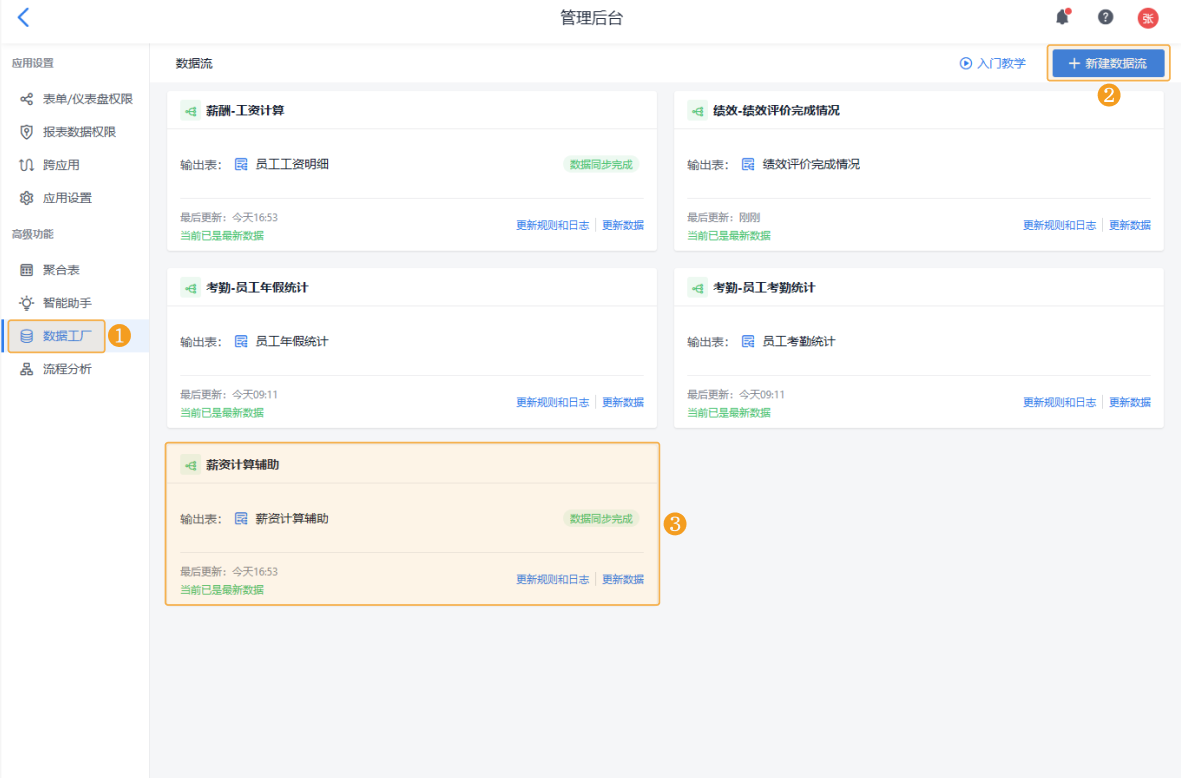This screenshot has width=1181, height=778.
Task: Click 更新数据 for 薪资计算辅助
Action: tap(623, 579)
